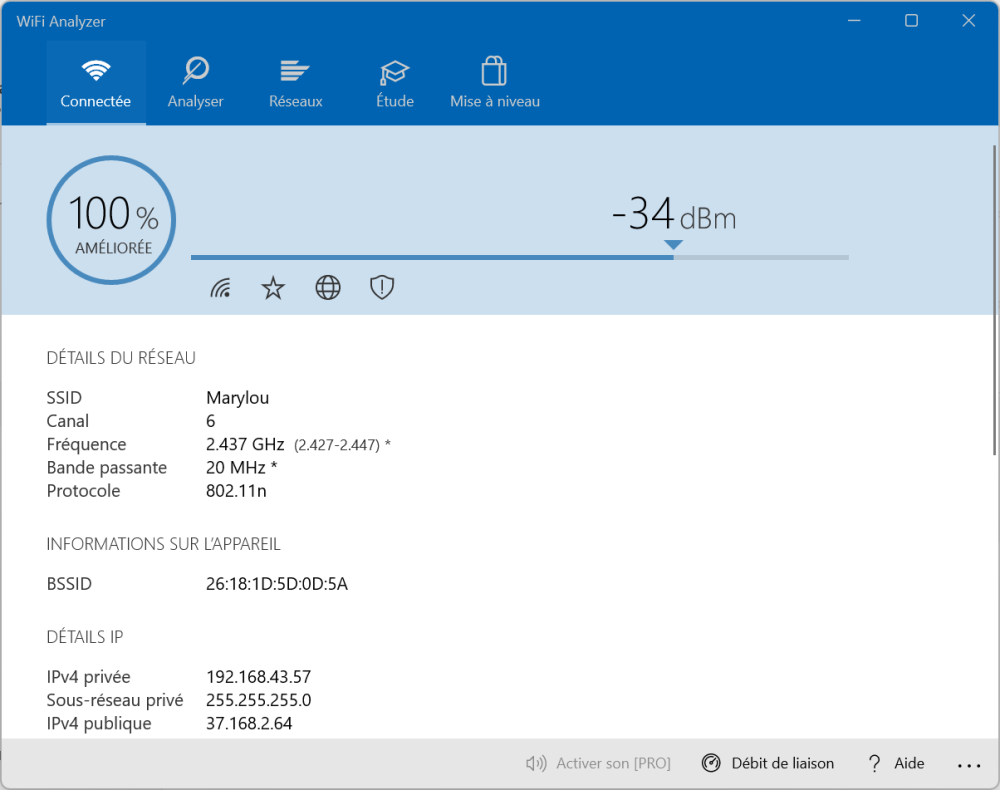The width and height of the screenshot is (1000, 790).
Task: Select the public IPv4 address 37.168.2.64
Action: tap(249, 723)
